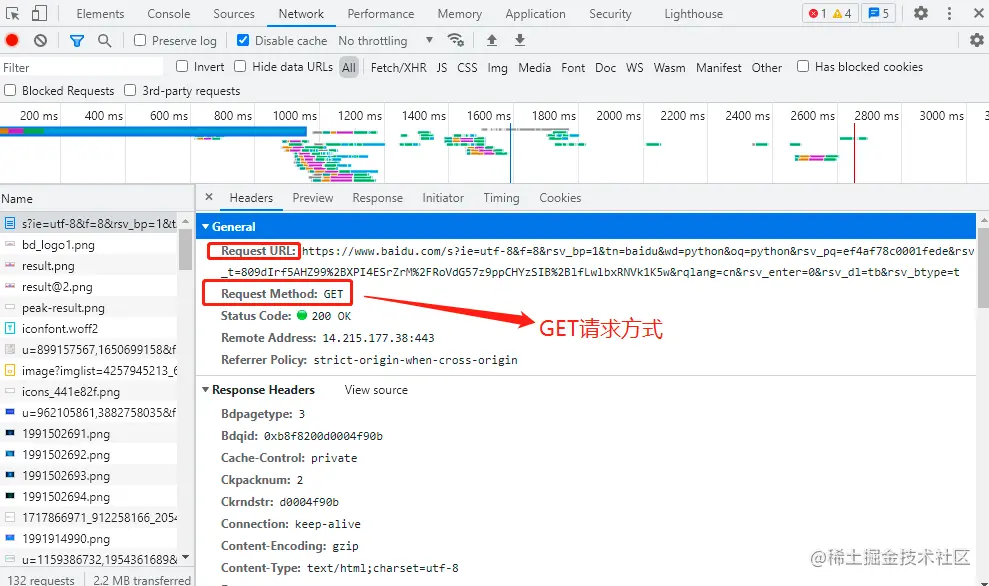The width and height of the screenshot is (989, 586).
Task: Tick 3rd-party requests checkbox
Action: tap(130, 90)
